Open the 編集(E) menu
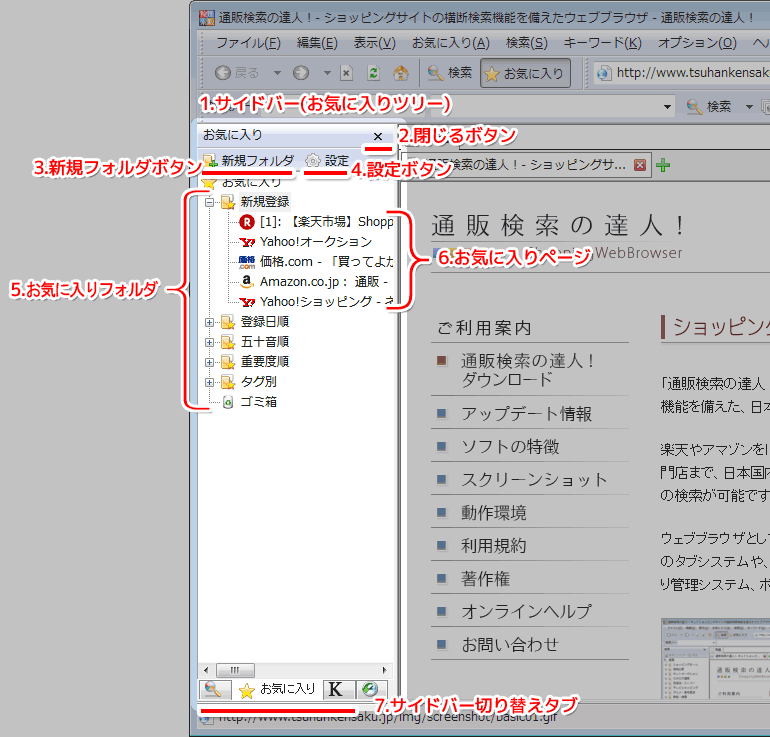Viewport: 770px width, 737px height. coord(317,43)
